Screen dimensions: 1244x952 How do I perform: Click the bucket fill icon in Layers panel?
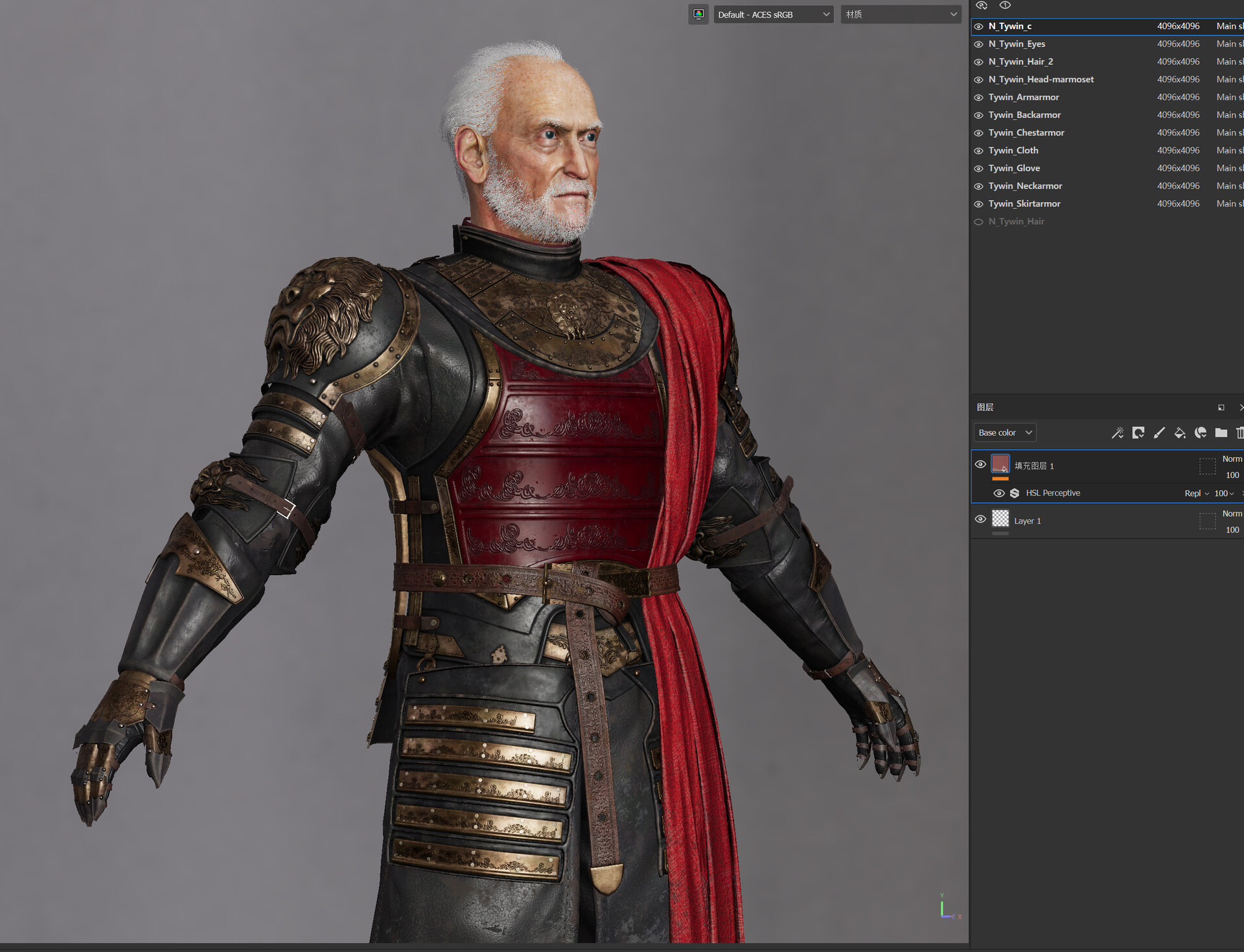coord(1180,433)
